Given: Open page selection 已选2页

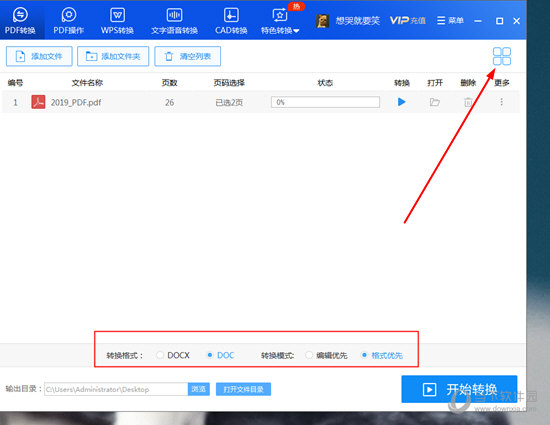Looking at the screenshot, I should (229, 102).
